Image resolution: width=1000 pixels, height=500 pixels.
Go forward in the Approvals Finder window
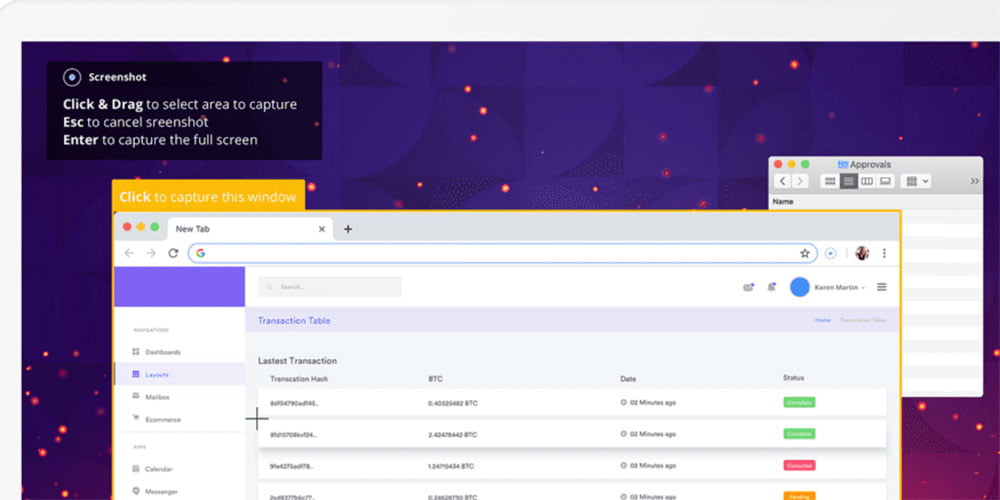800,181
